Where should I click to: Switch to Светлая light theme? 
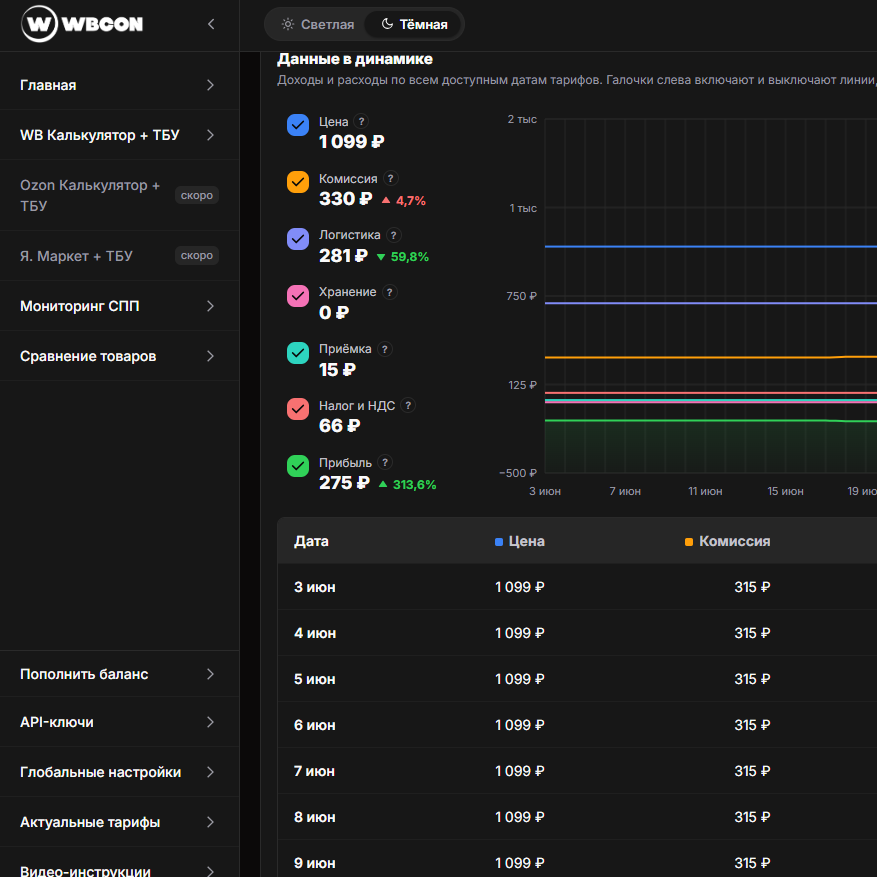point(318,25)
